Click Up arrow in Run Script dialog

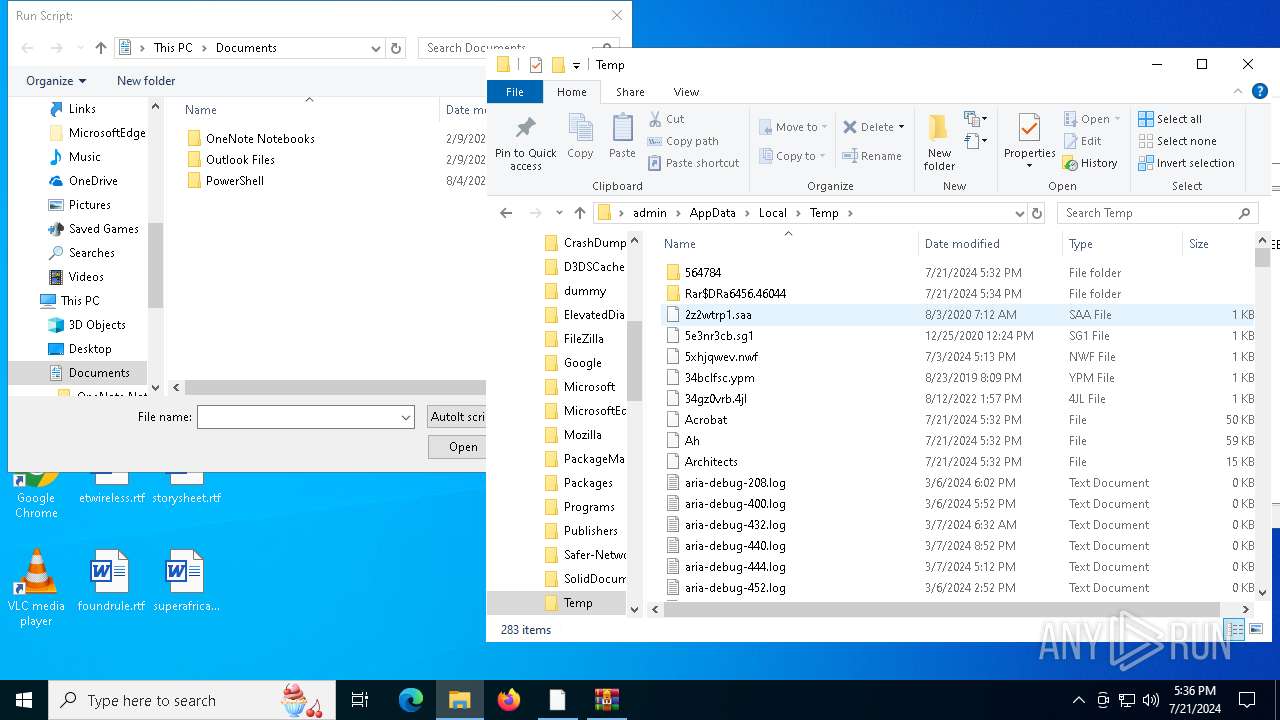[x=100, y=48]
